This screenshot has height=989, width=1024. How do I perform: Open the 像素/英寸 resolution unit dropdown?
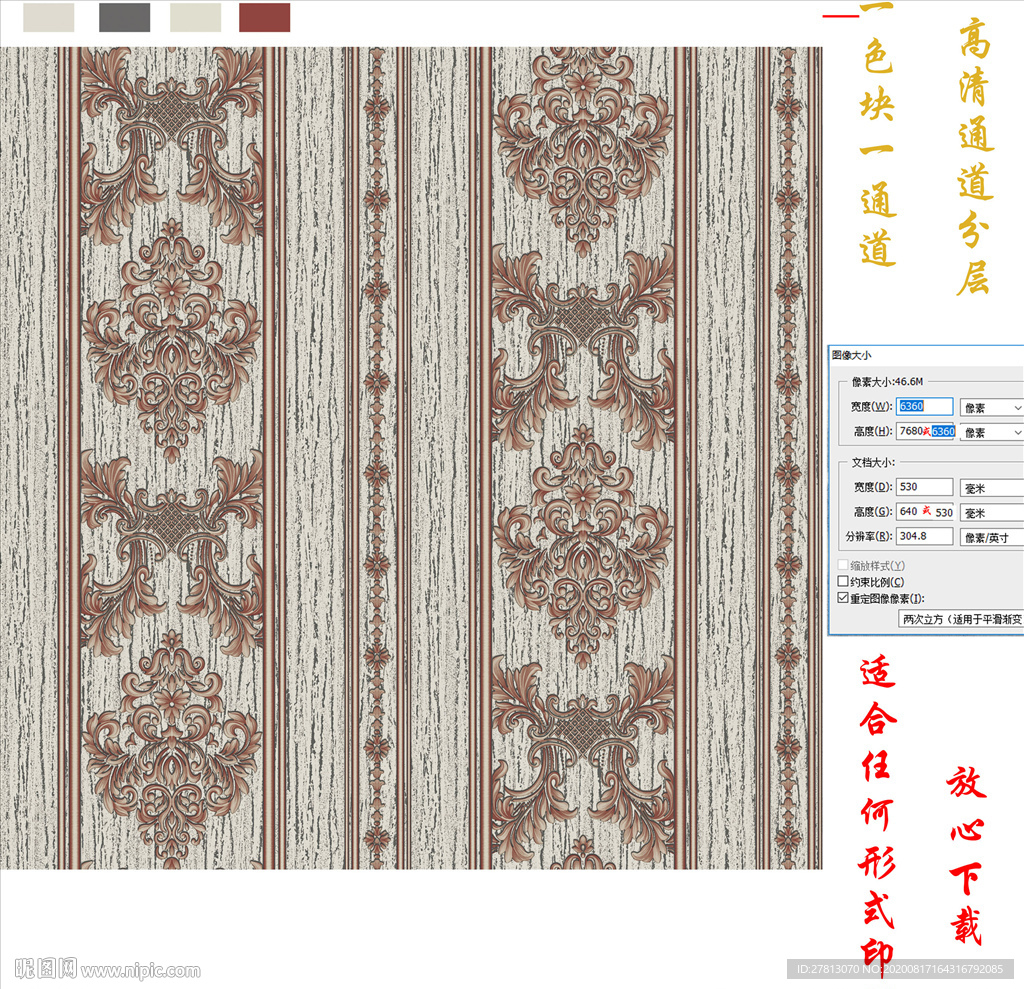point(992,538)
